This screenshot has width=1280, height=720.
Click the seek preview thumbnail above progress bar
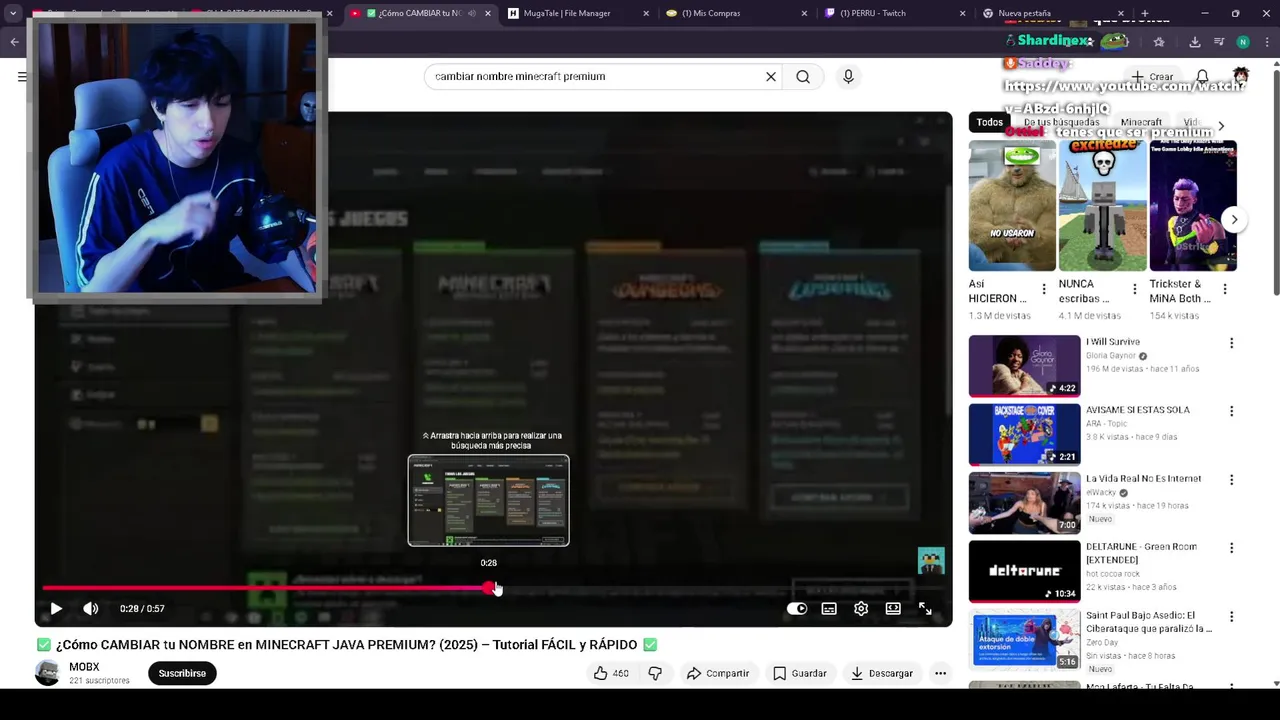pyautogui.click(x=488, y=500)
